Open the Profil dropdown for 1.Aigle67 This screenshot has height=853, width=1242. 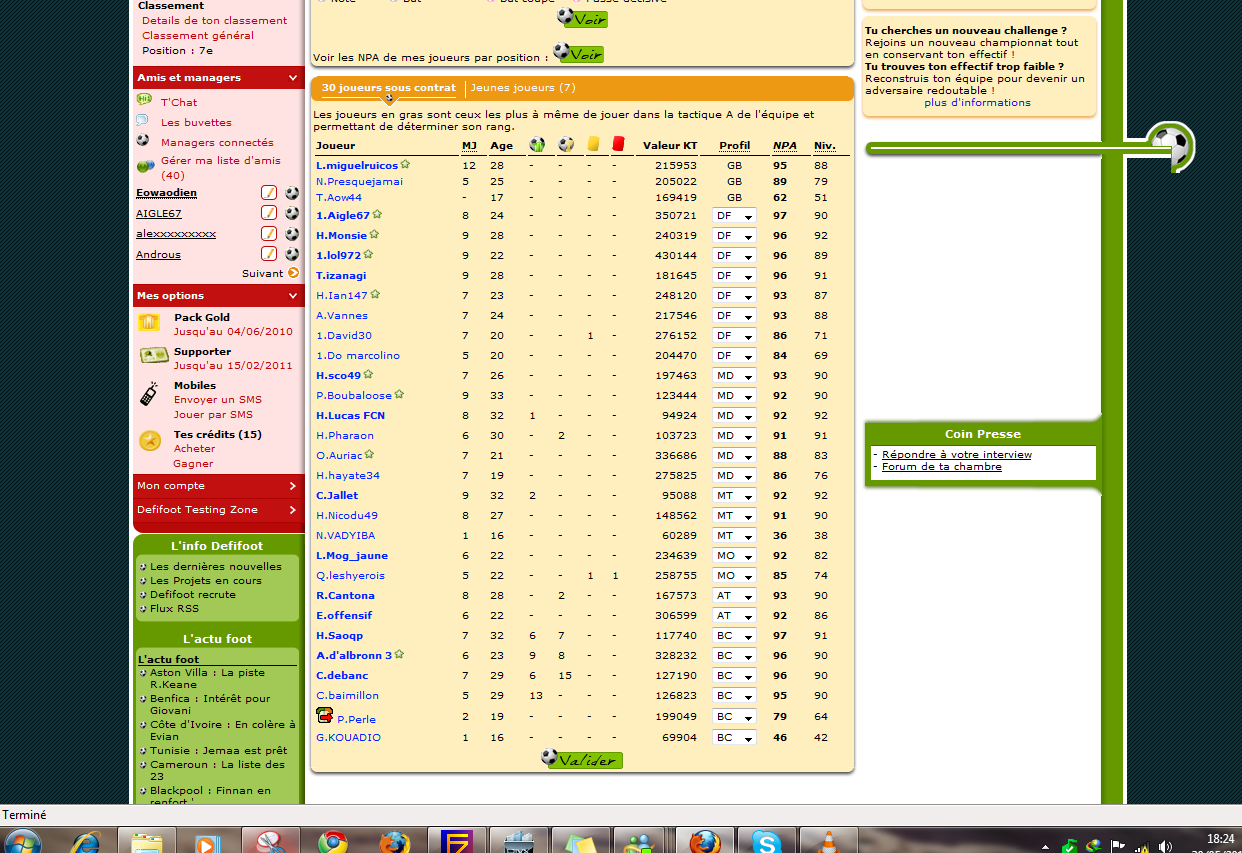[x=734, y=215]
